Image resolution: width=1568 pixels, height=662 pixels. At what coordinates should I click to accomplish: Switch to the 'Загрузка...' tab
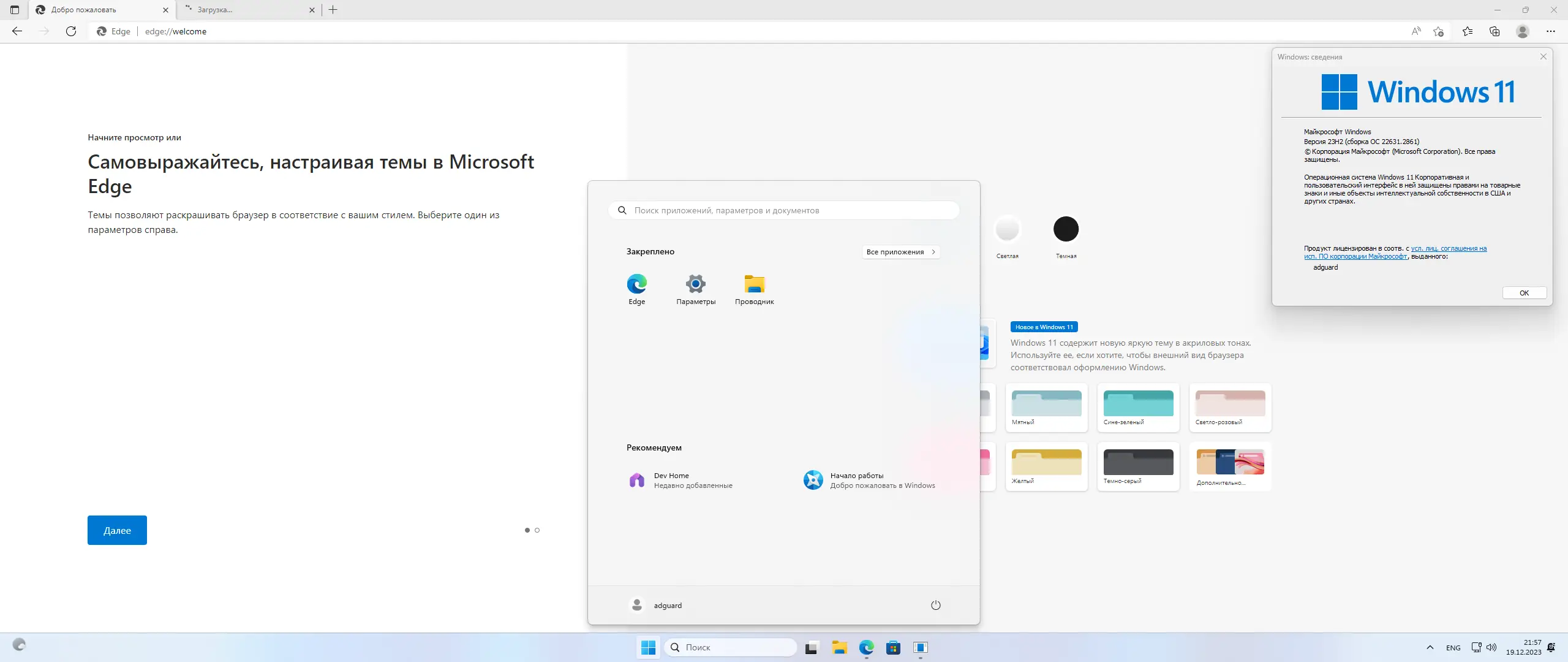click(250, 10)
